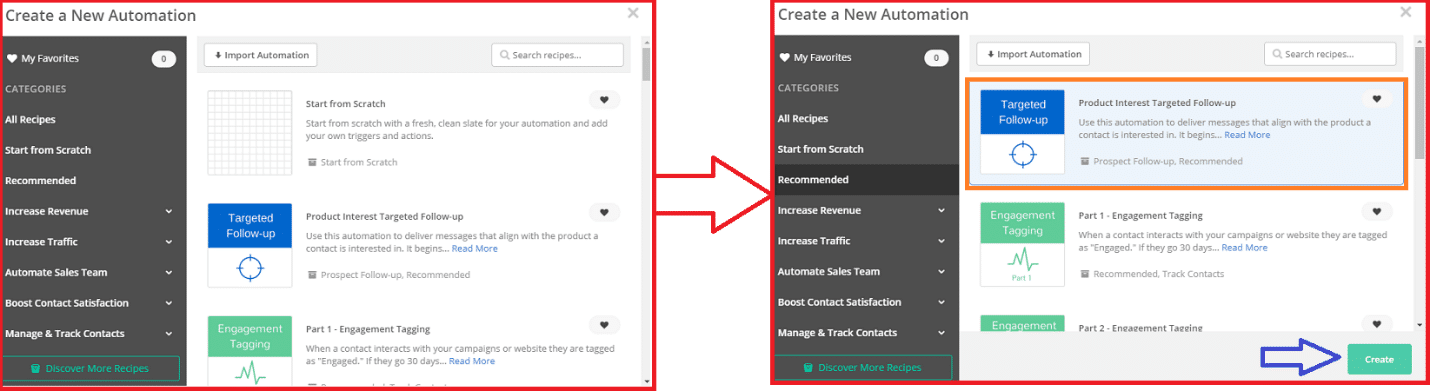Favorite Part 1 Engagement Tagging heart, right dialog
1430x391 pixels.
coord(1376,211)
